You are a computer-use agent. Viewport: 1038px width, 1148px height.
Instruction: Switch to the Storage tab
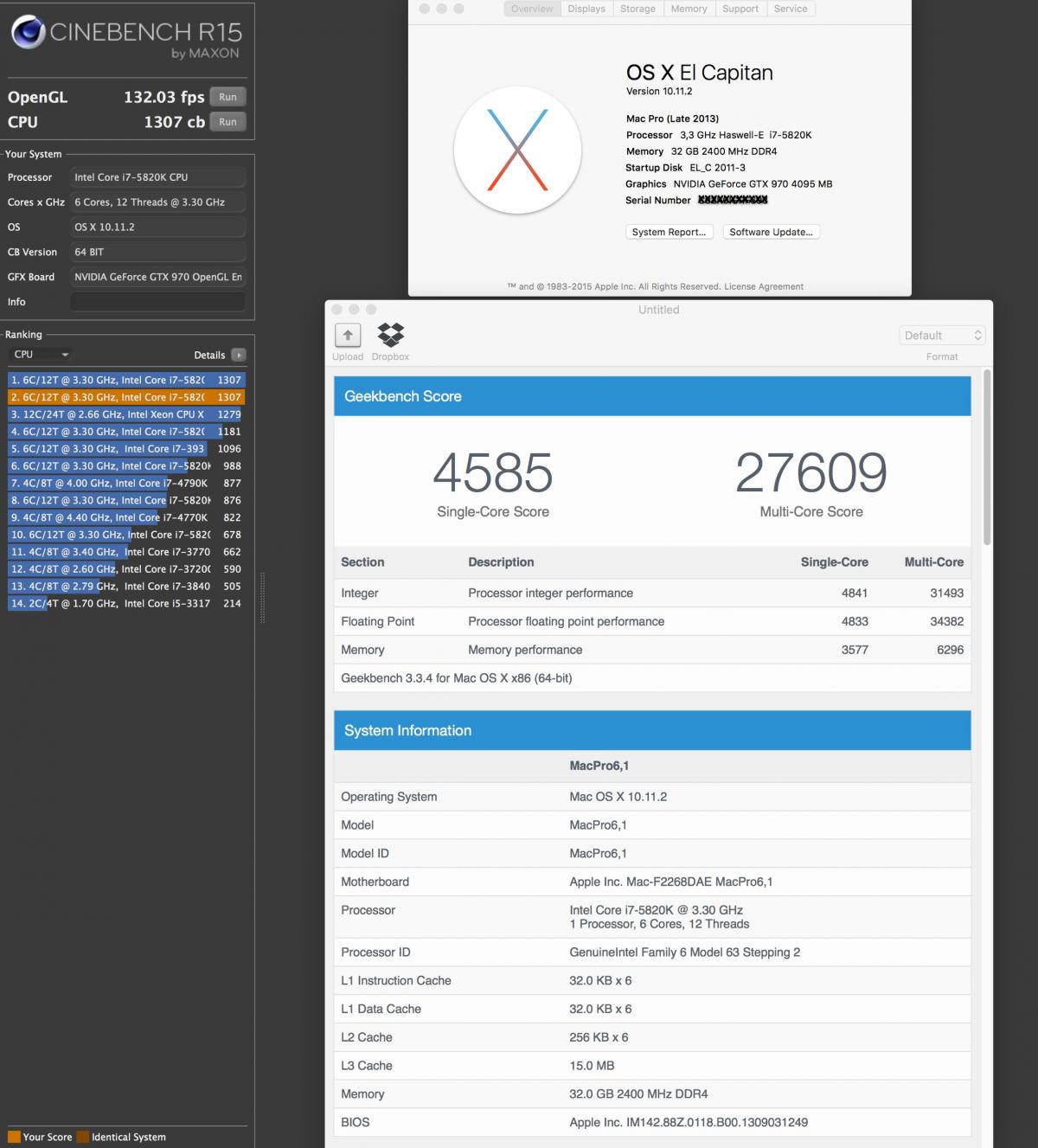[638, 9]
